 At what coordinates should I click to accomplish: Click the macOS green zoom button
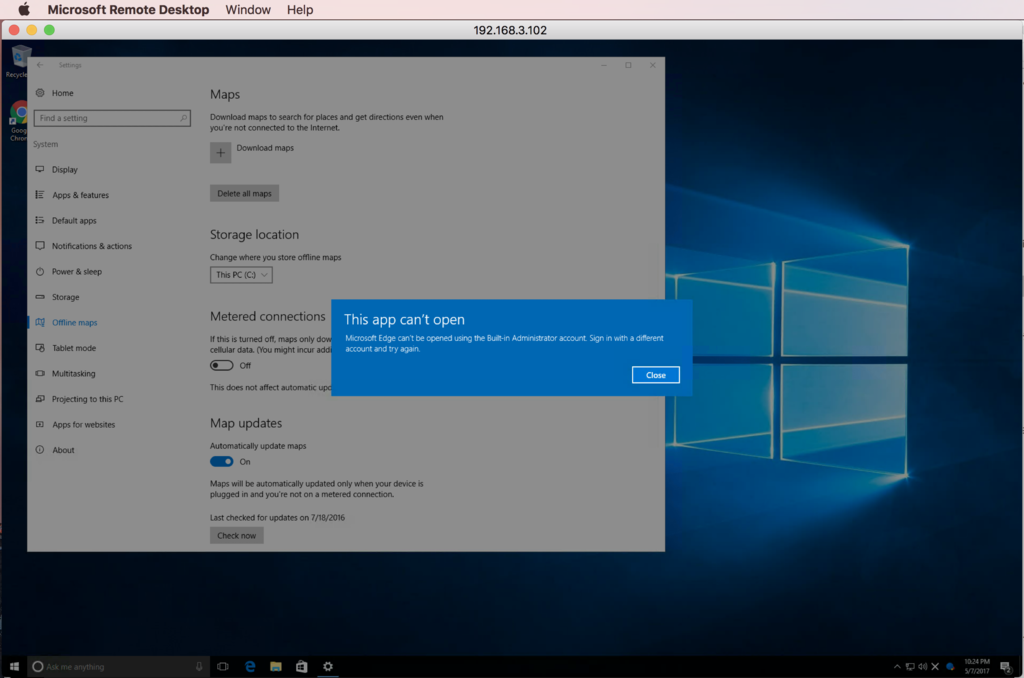(49, 29)
